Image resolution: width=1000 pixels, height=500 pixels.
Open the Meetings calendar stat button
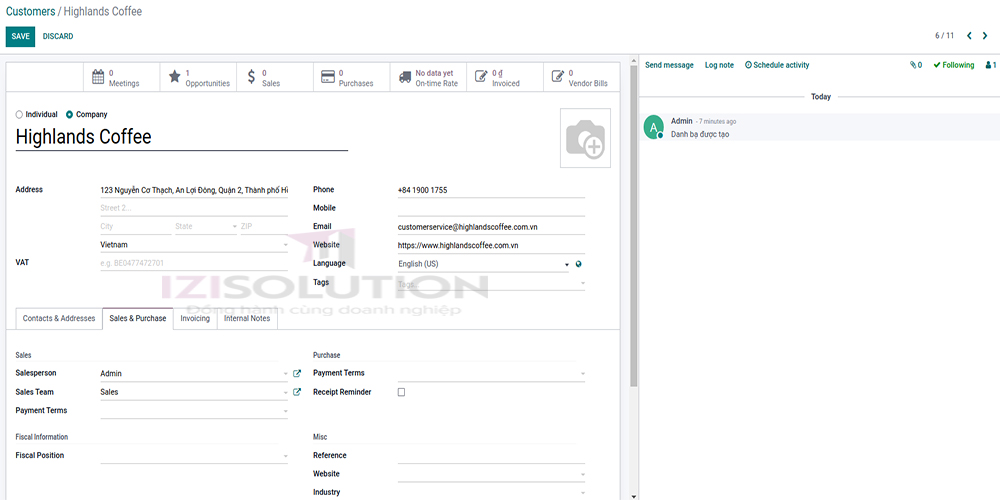[x=121, y=77]
